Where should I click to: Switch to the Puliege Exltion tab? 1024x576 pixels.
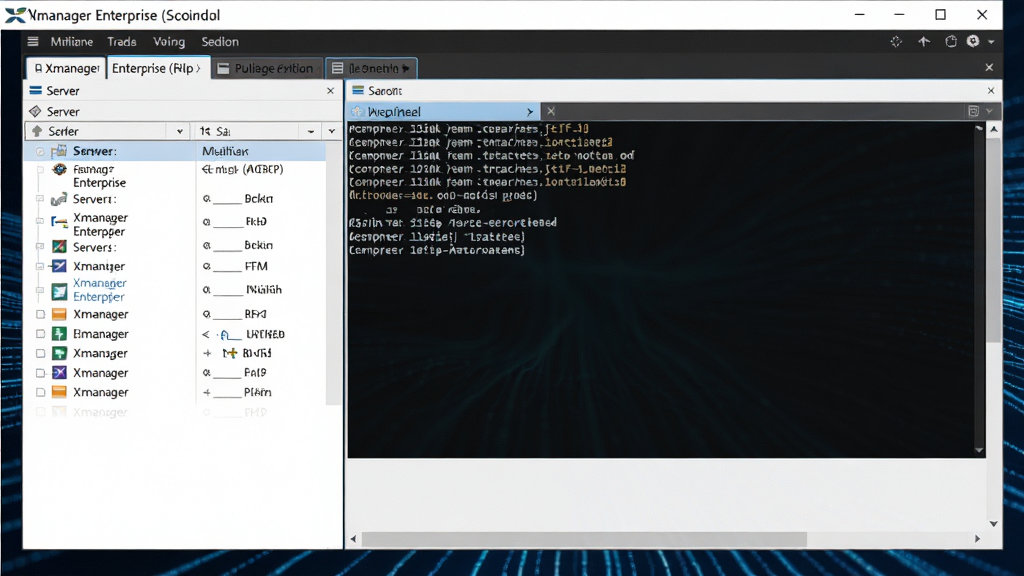pyautogui.click(x=267, y=68)
